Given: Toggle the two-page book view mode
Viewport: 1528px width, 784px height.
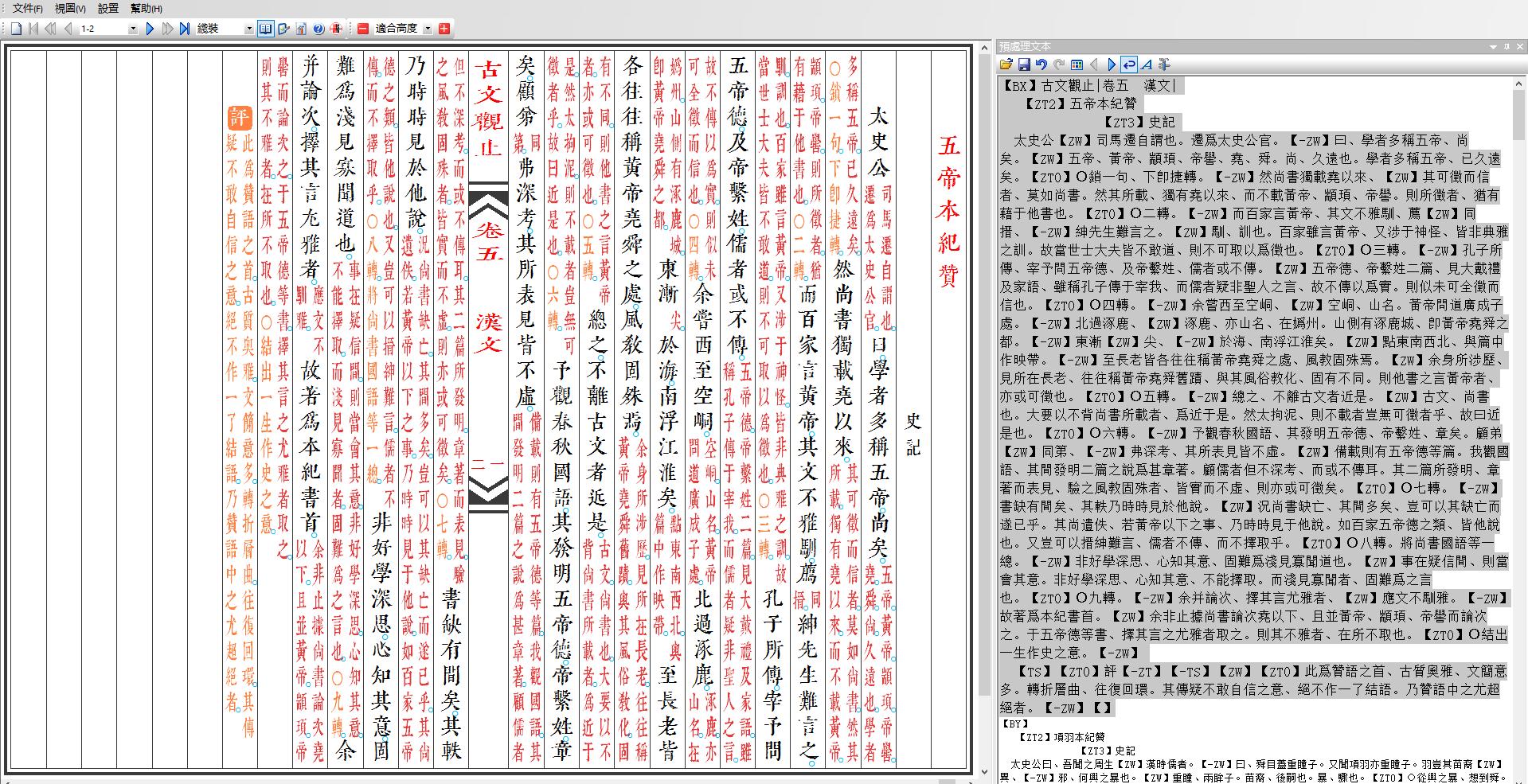Looking at the screenshot, I should coord(264,28).
